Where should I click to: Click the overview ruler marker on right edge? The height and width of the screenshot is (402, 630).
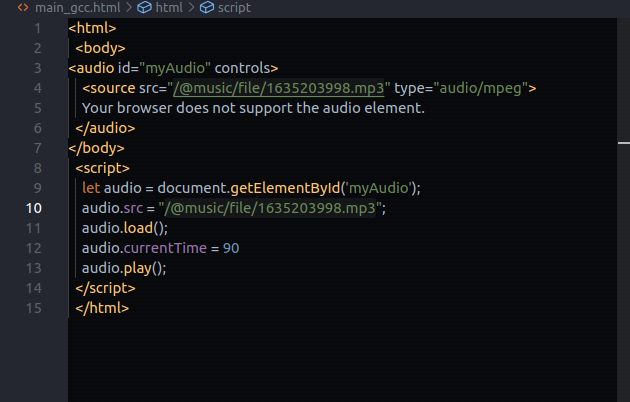[x=623, y=147]
